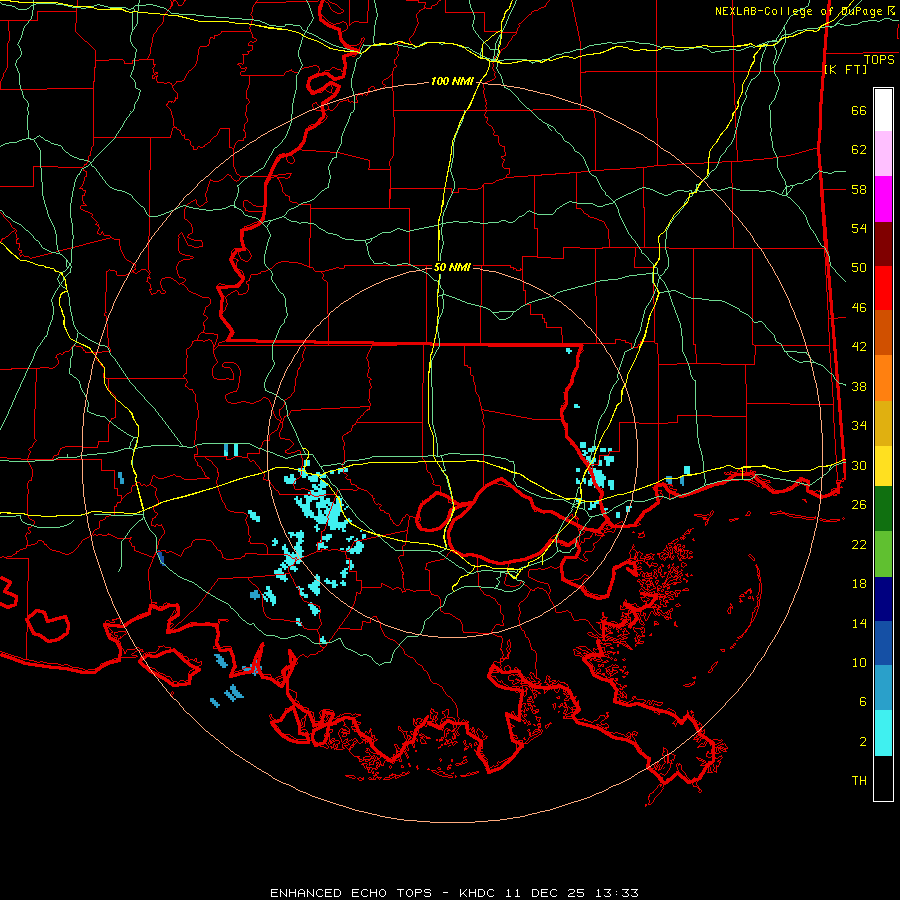
Task: Click the bright red legend swatch
Action: (883, 289)
